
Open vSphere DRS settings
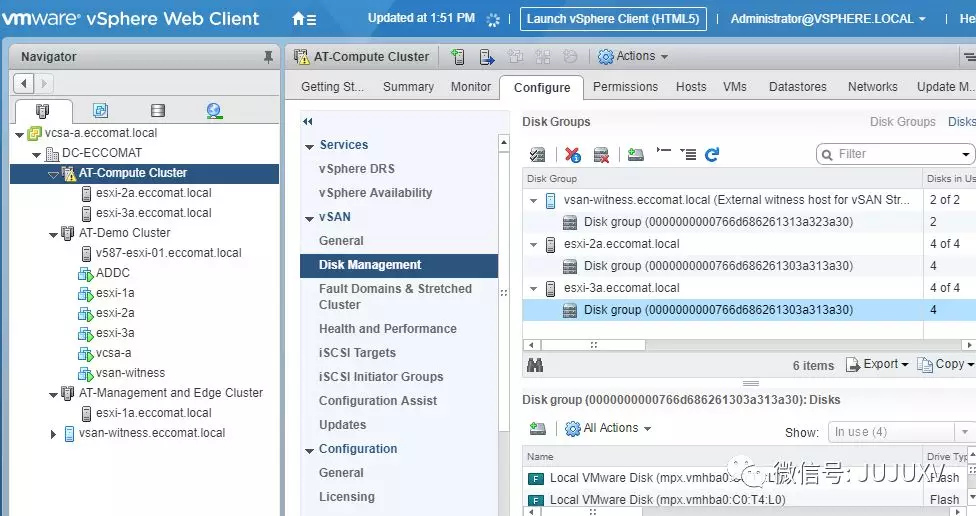356,169
